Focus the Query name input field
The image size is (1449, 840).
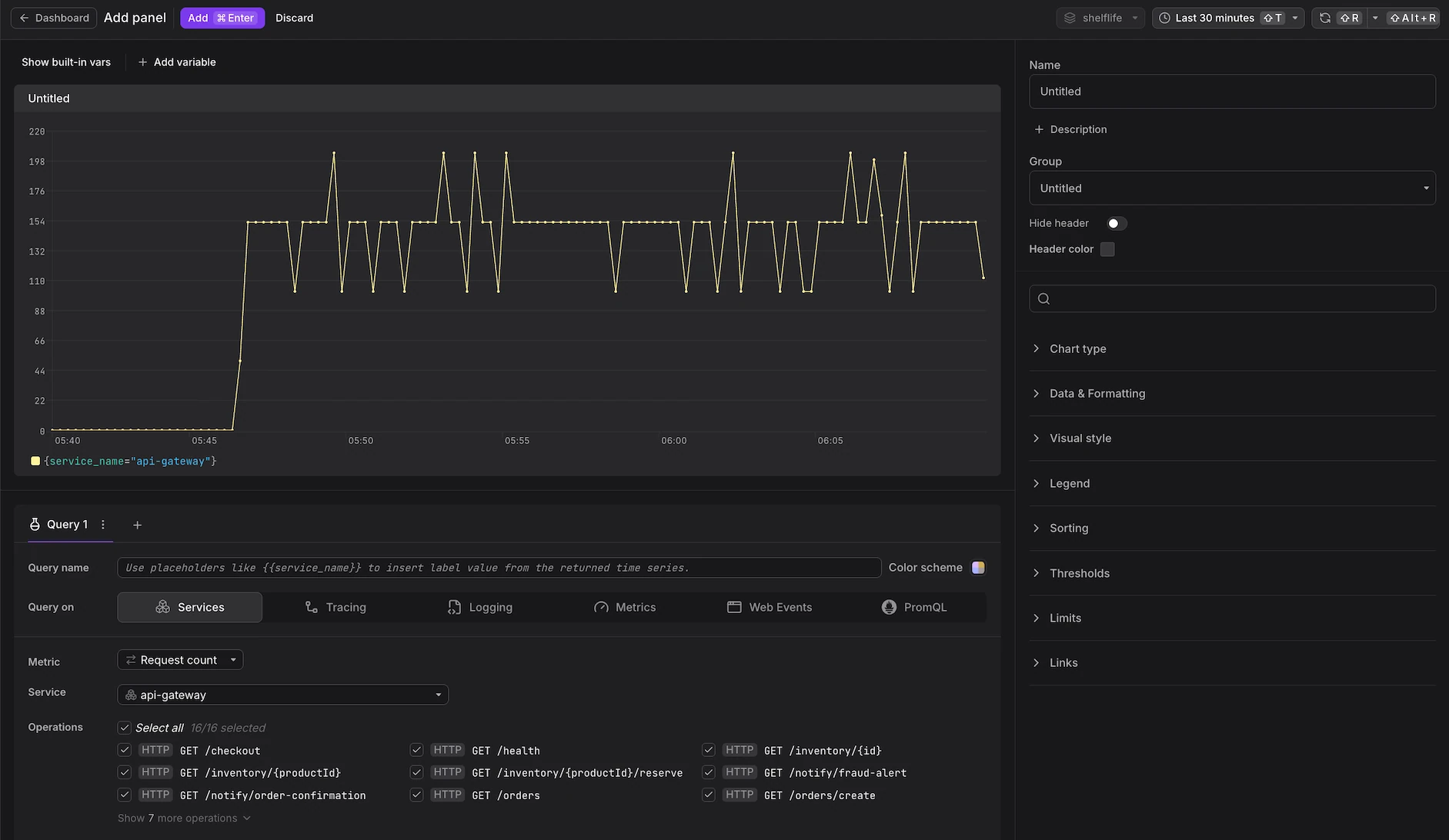pos(499,568)
